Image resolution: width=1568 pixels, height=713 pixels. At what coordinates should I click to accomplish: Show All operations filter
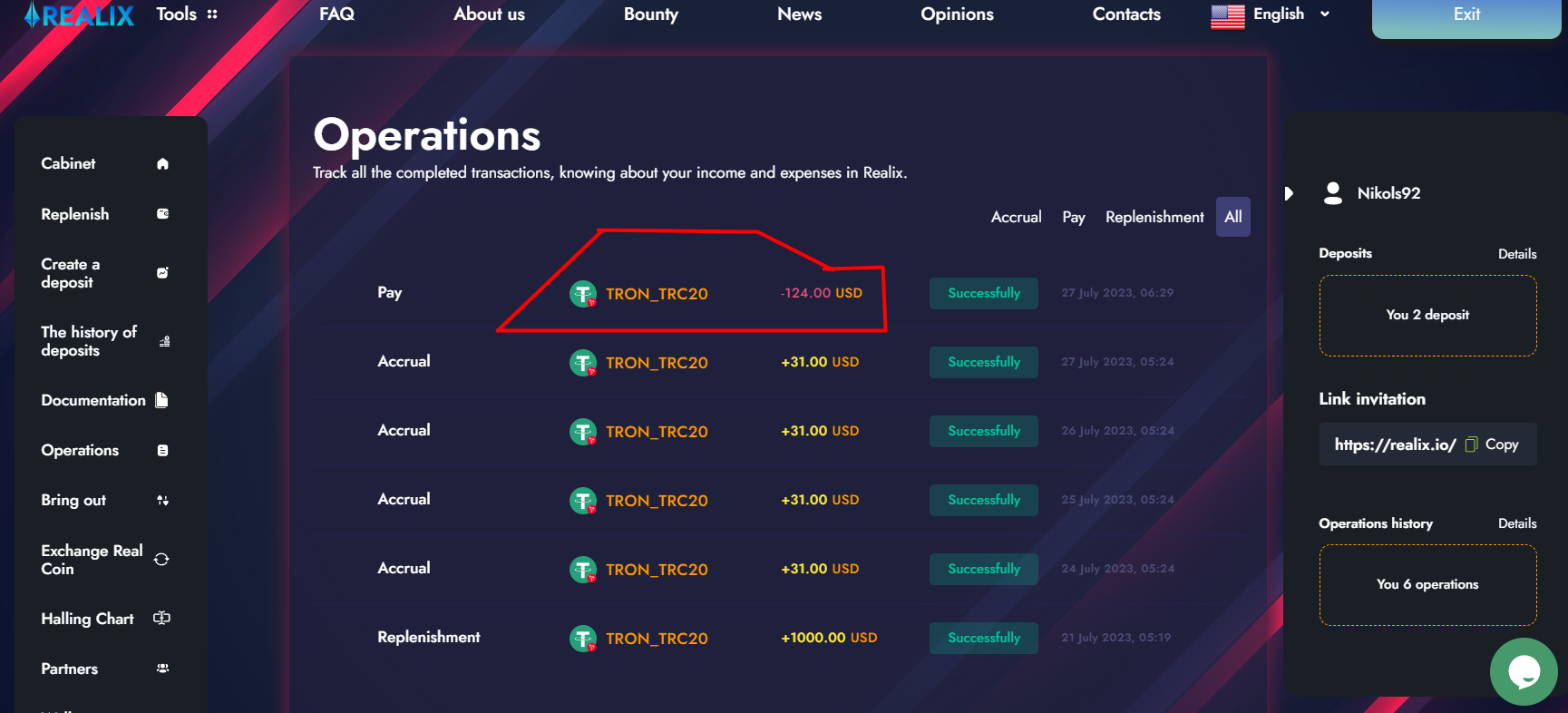[x=1232, y=218]
